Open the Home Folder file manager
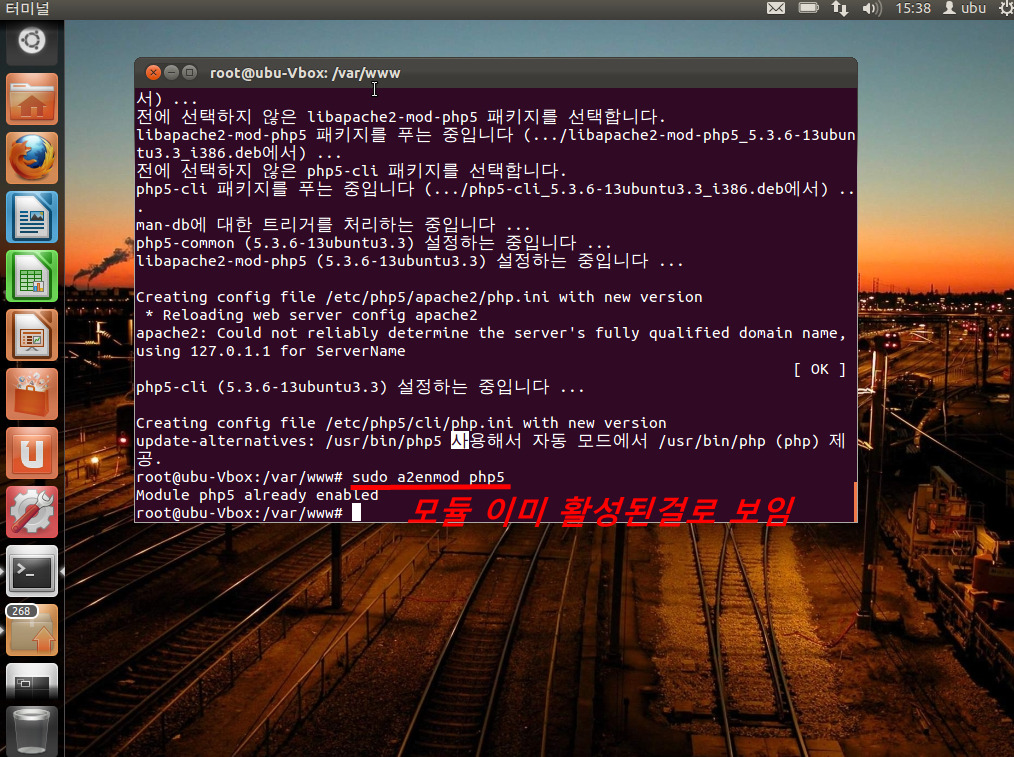1014x757 pixels. click(x=31, y=100)
